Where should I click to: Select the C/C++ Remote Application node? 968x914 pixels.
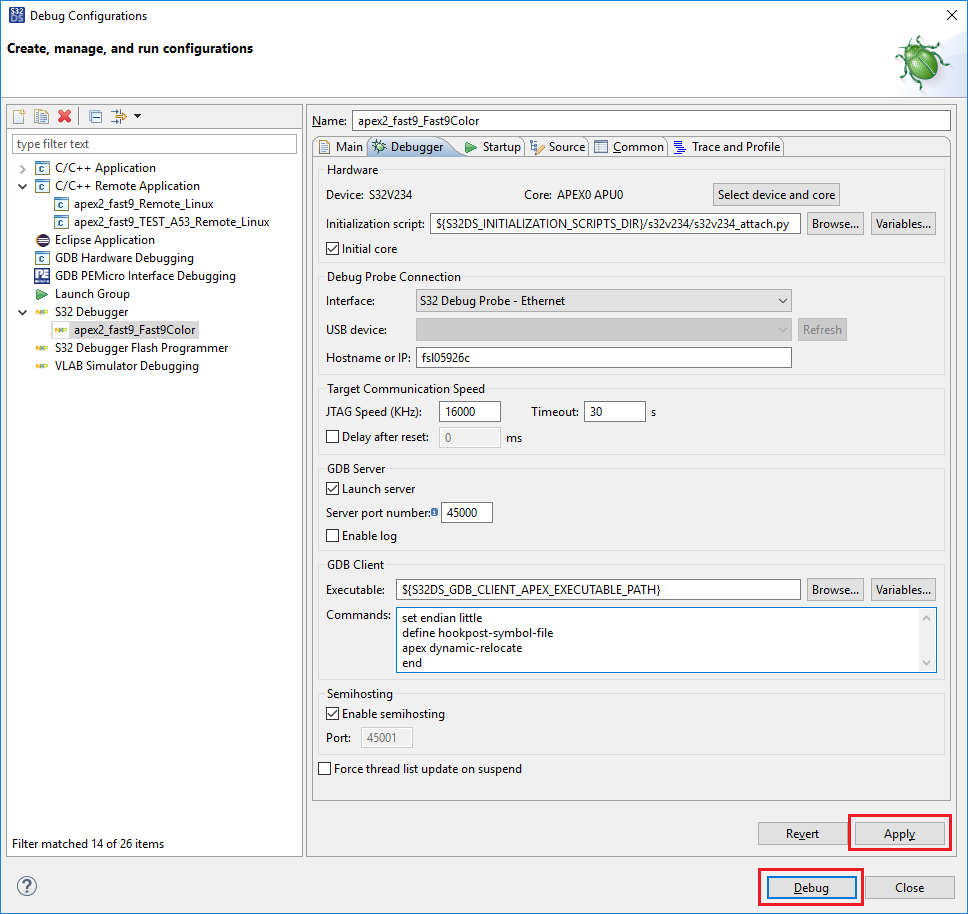[127, 186]
